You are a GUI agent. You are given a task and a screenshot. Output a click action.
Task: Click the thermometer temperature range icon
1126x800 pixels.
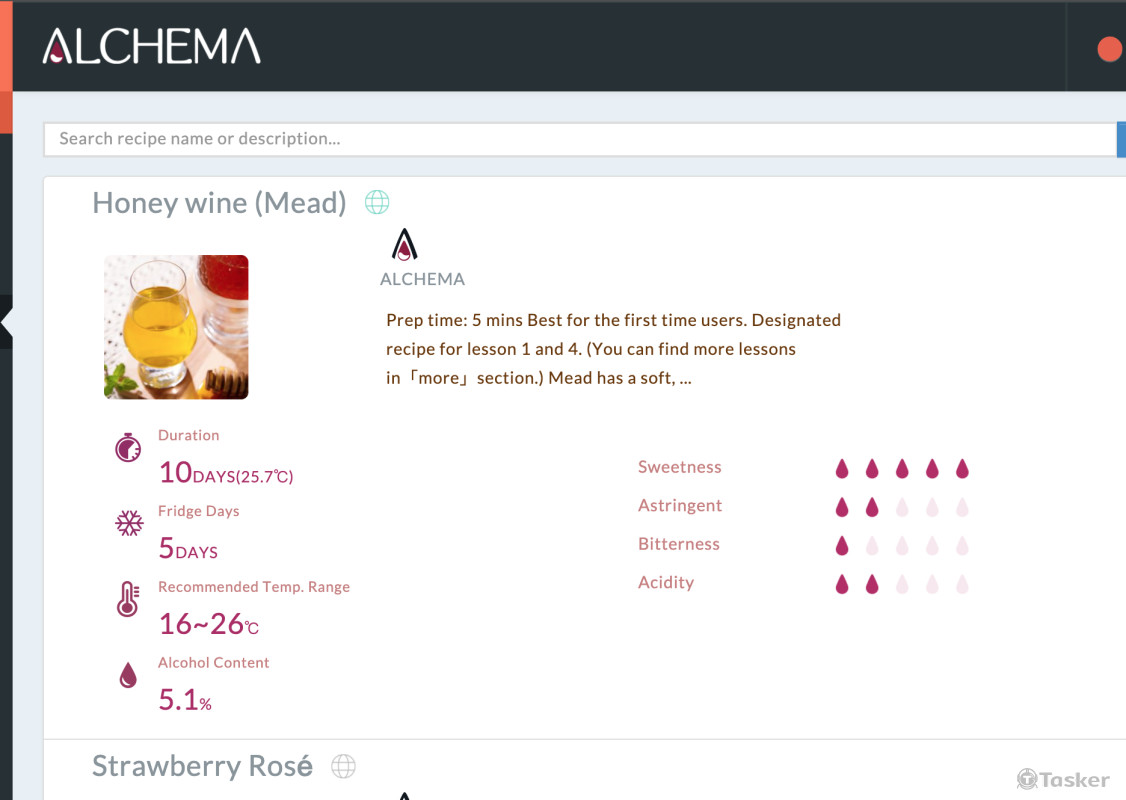127,599
